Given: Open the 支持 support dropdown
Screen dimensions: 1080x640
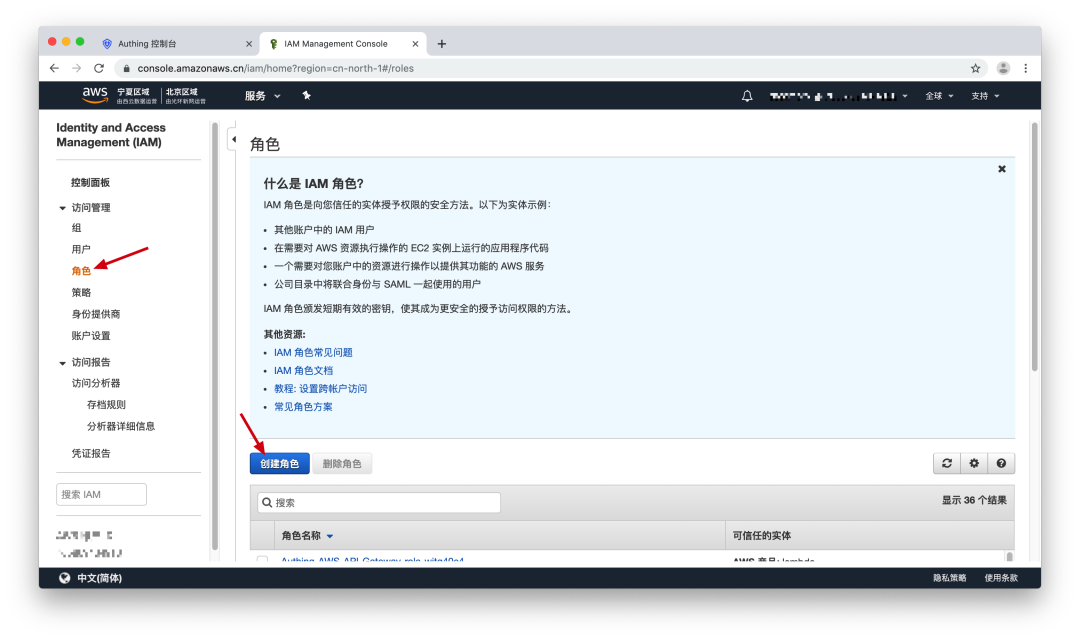Looking at the screenshot, I should pyautogui.click(x=985, y=96).
